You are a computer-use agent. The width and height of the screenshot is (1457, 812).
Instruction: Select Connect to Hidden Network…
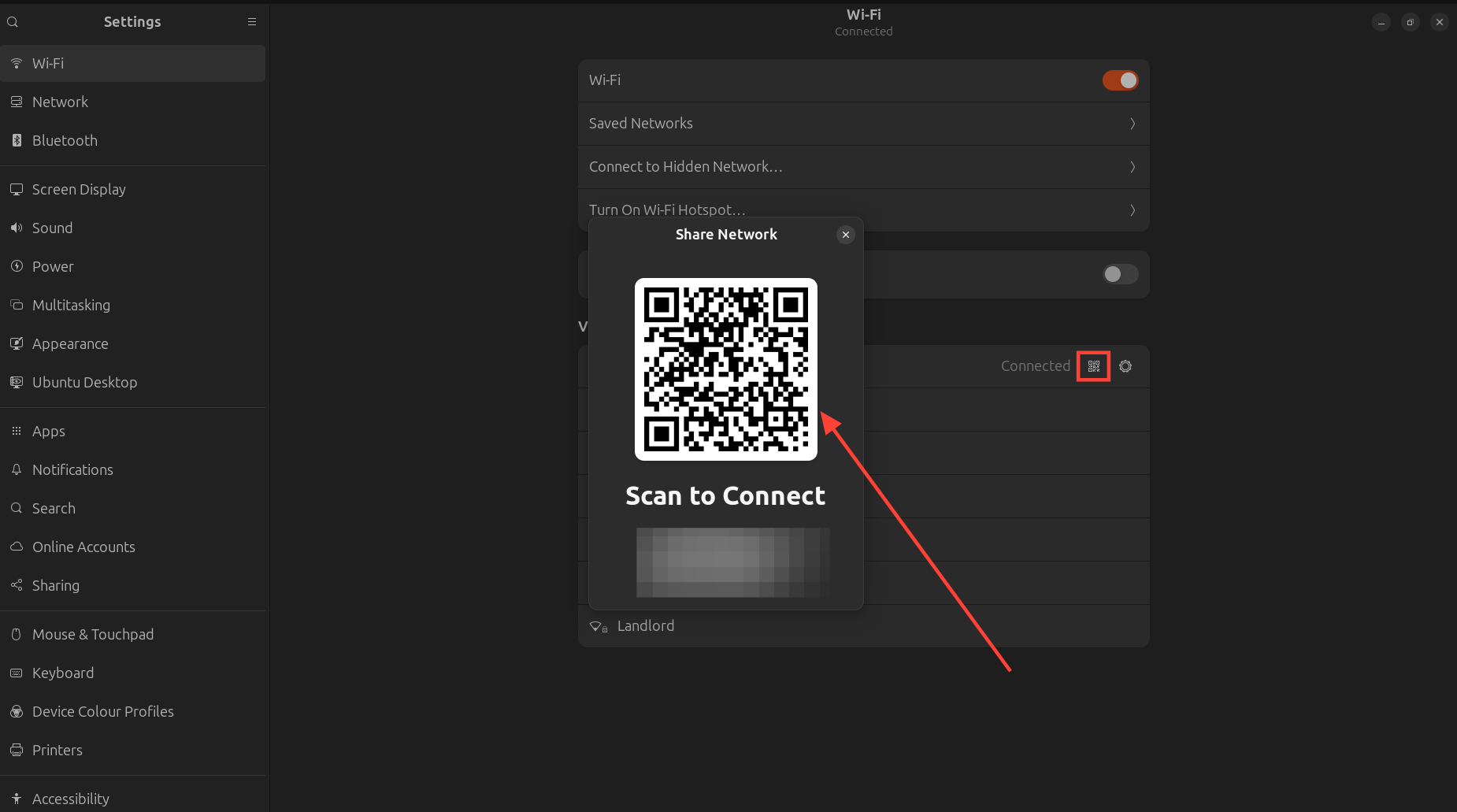[x=864, y=167]
